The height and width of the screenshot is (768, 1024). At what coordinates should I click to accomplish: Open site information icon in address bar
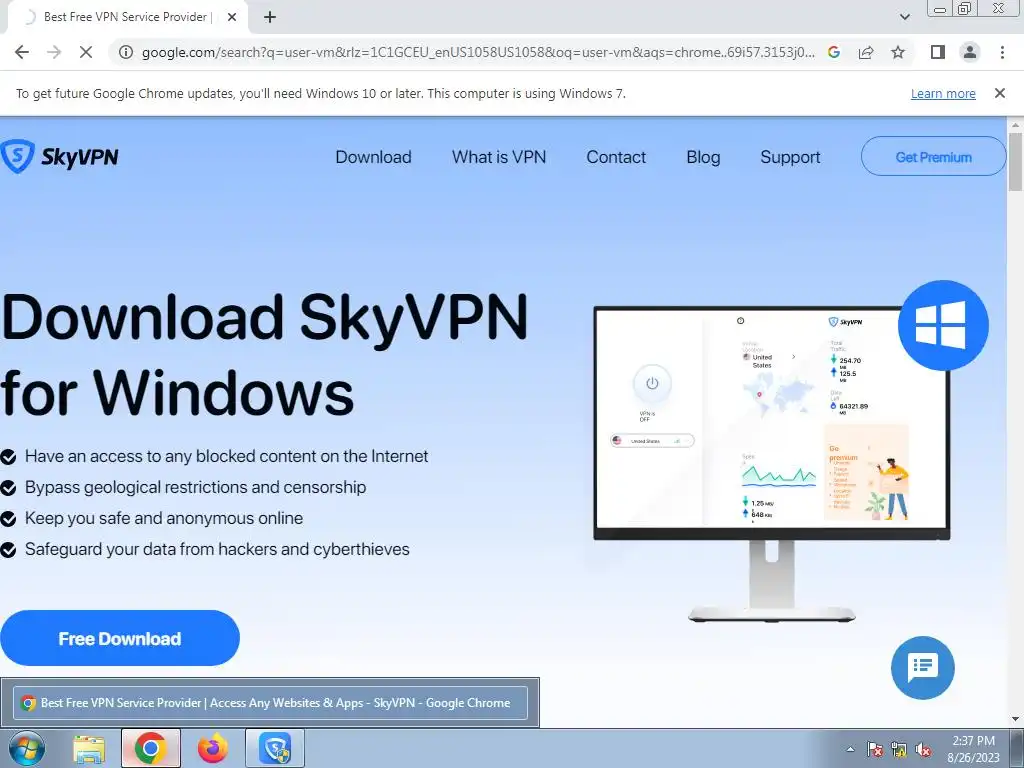pyautogui.click(x=125, y=52)
